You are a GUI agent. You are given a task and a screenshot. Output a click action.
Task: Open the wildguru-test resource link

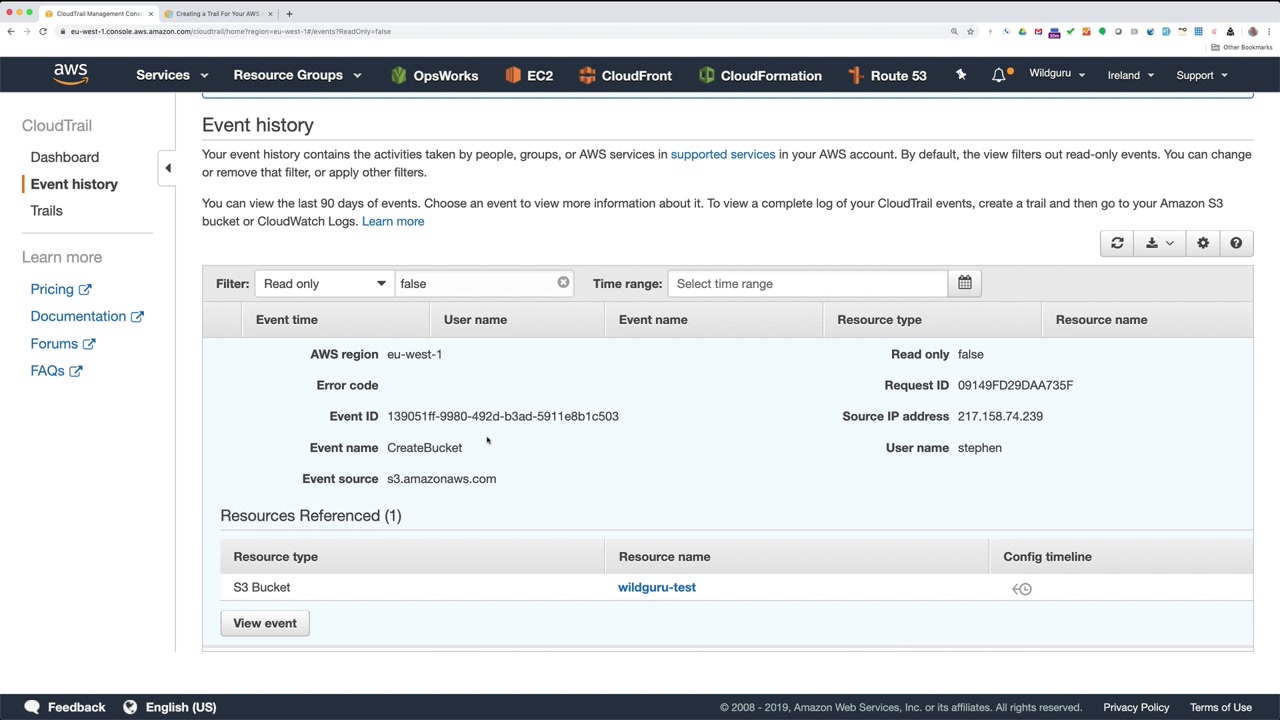(657, 587)
